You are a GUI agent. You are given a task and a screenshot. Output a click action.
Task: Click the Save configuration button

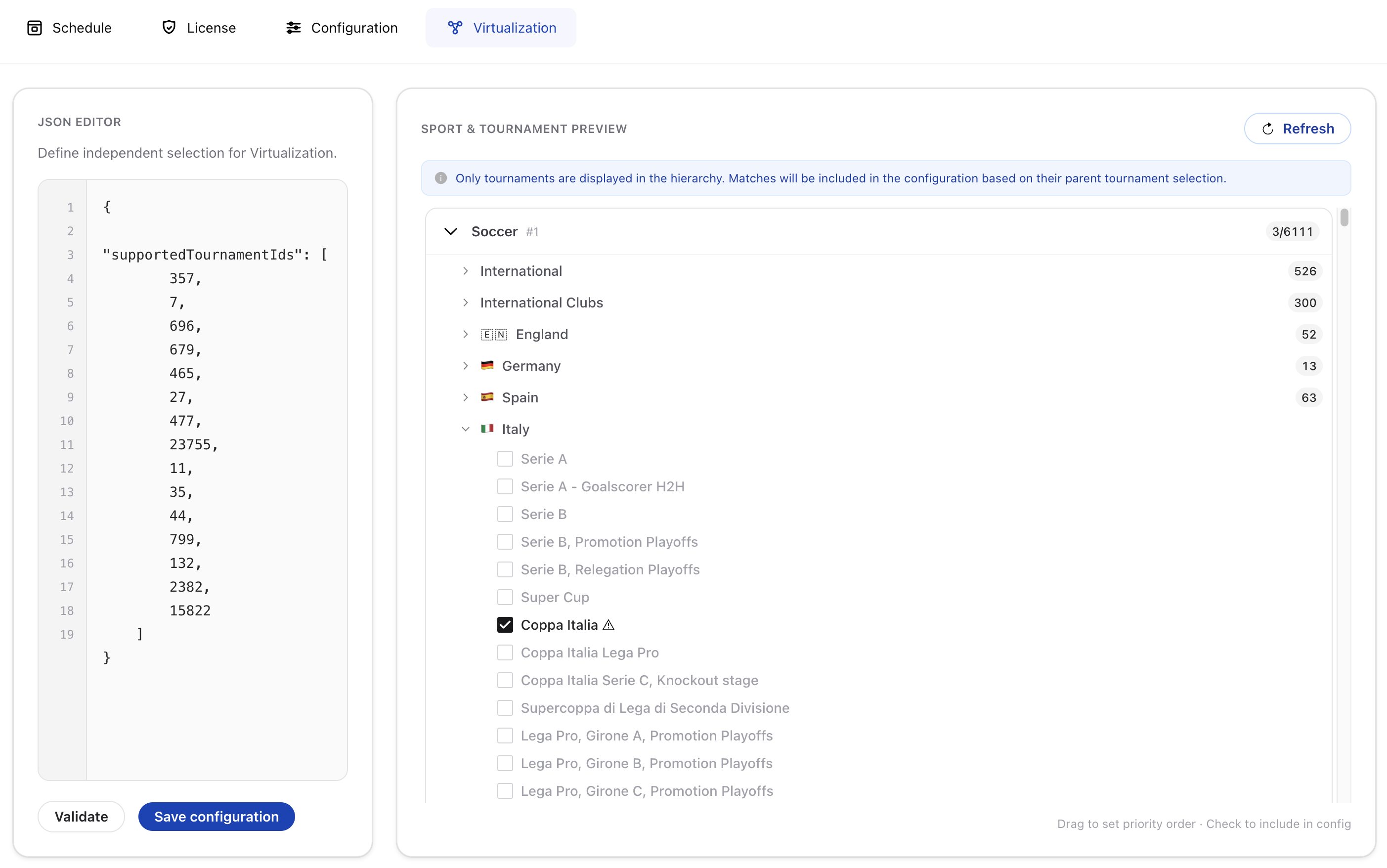(x=217, y=816)
